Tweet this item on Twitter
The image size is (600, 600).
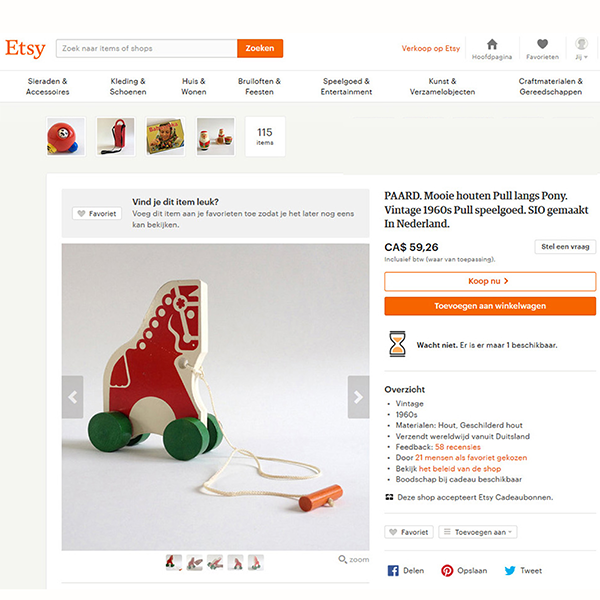(x=523, y=570)
